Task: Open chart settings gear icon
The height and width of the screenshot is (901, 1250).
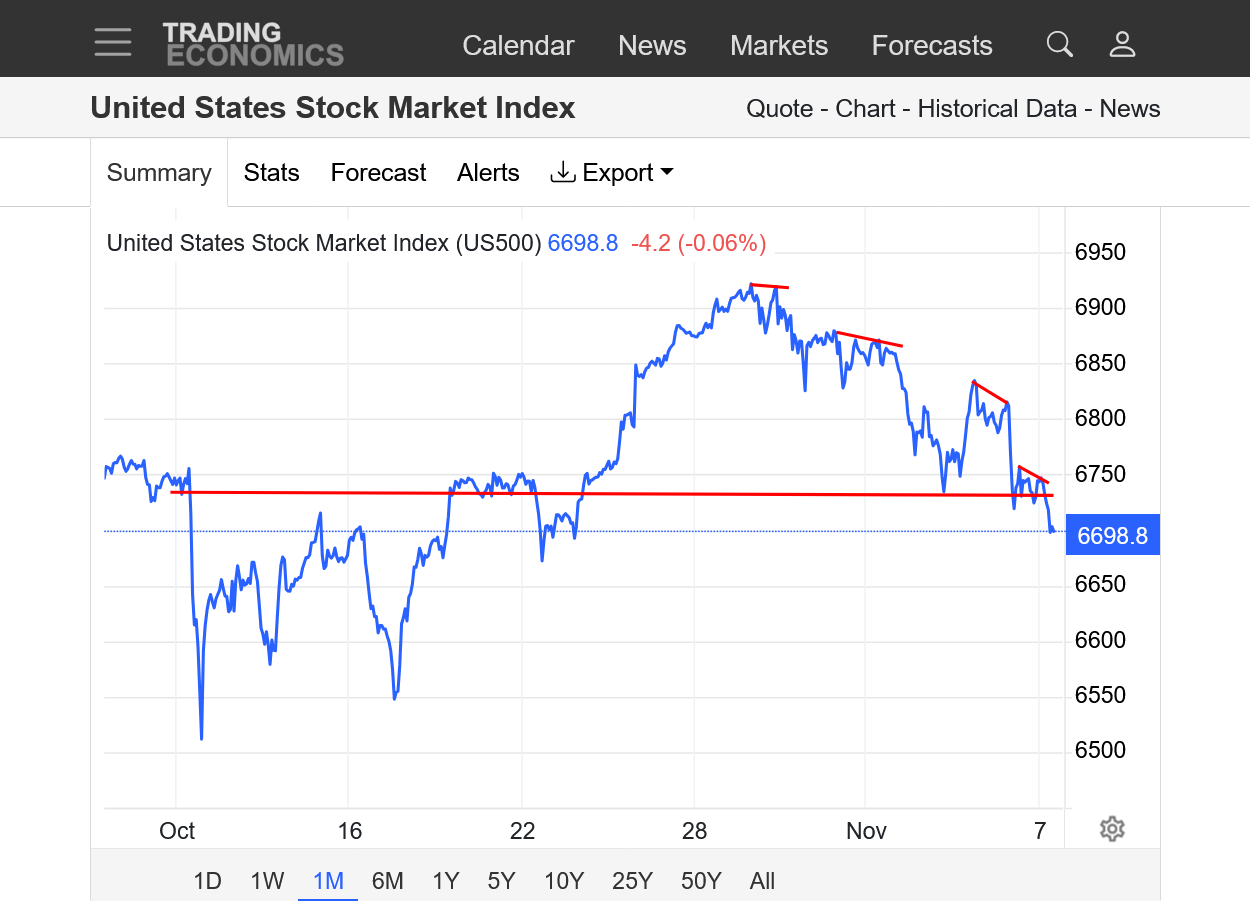Action: tap(1112, 829)
